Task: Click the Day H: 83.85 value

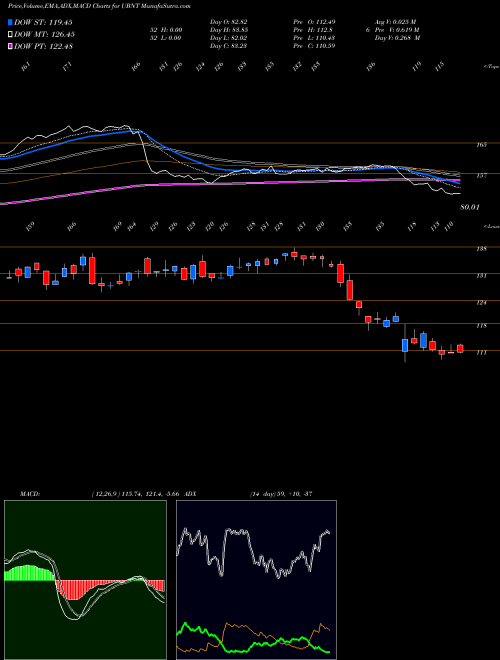Action: [228, 30]
